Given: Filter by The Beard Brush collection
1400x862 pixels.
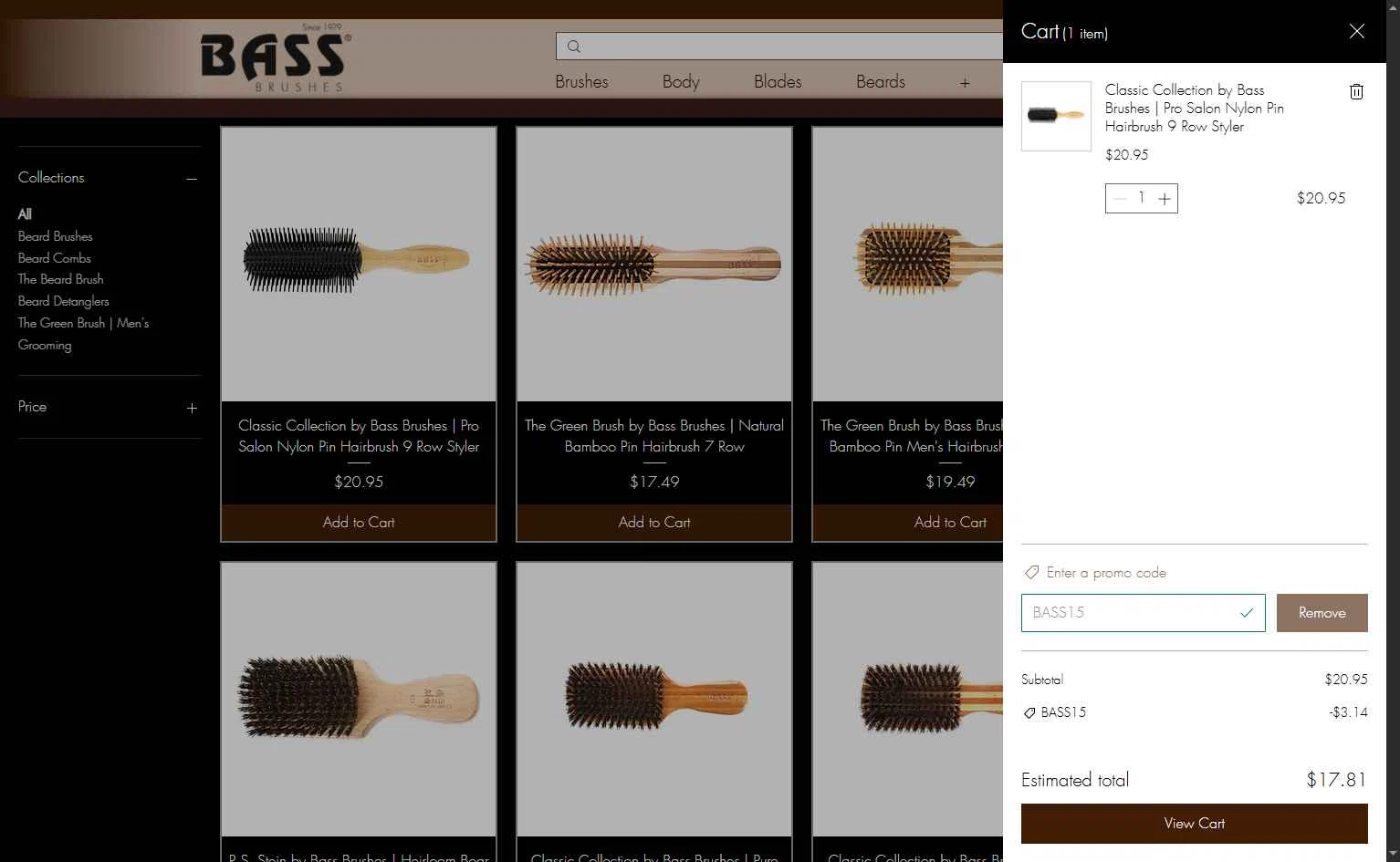Looking at the screenshot, I should point(61,279).
